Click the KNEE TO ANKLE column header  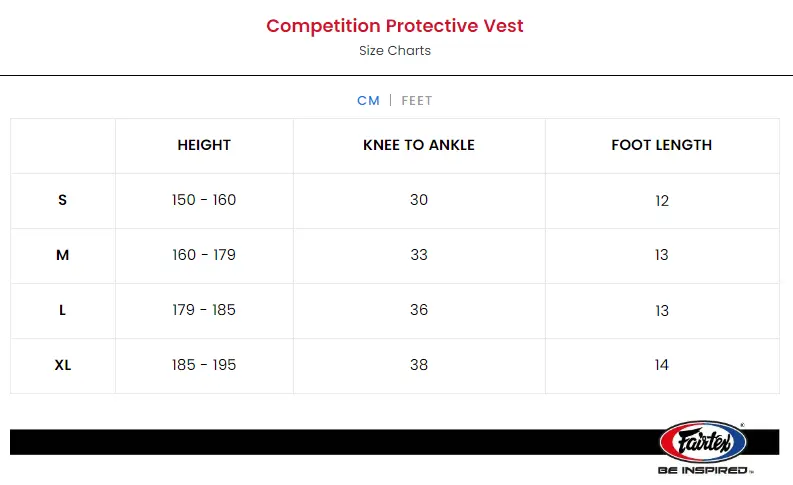click(419, 146)
